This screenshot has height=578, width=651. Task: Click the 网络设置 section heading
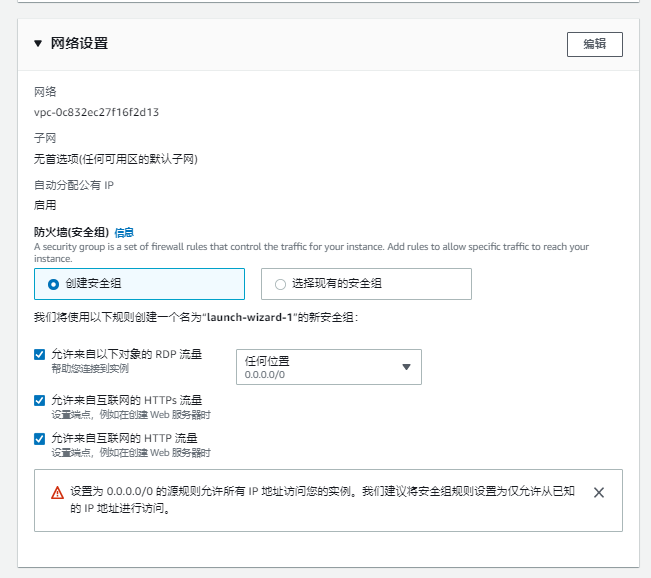click(x=79, y=44)
